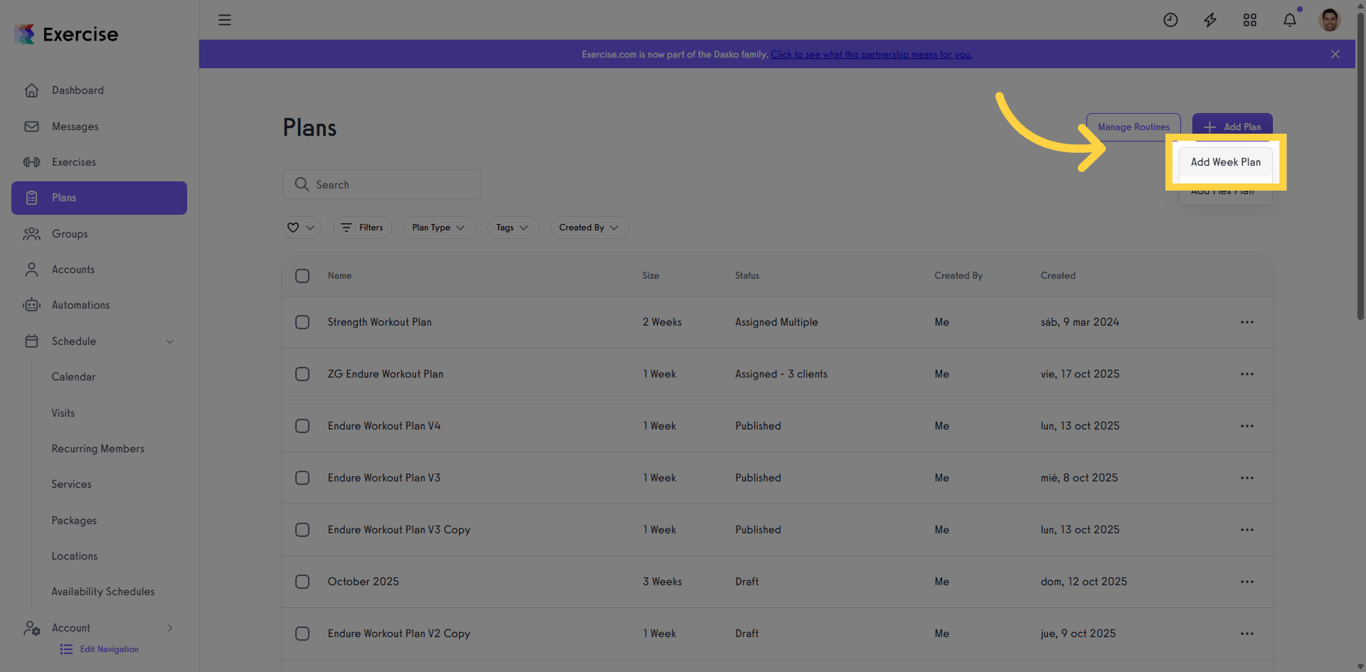Click the Manage Routines button
Screen dimensions: 1366x672
click(1133, 127)
